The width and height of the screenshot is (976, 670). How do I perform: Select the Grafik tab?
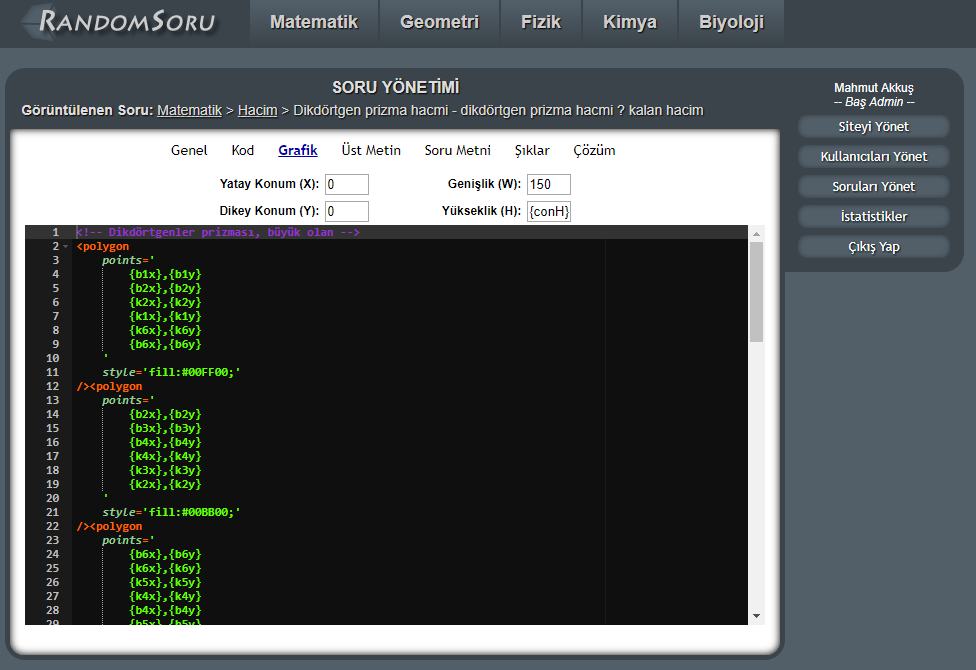point(298,150)
